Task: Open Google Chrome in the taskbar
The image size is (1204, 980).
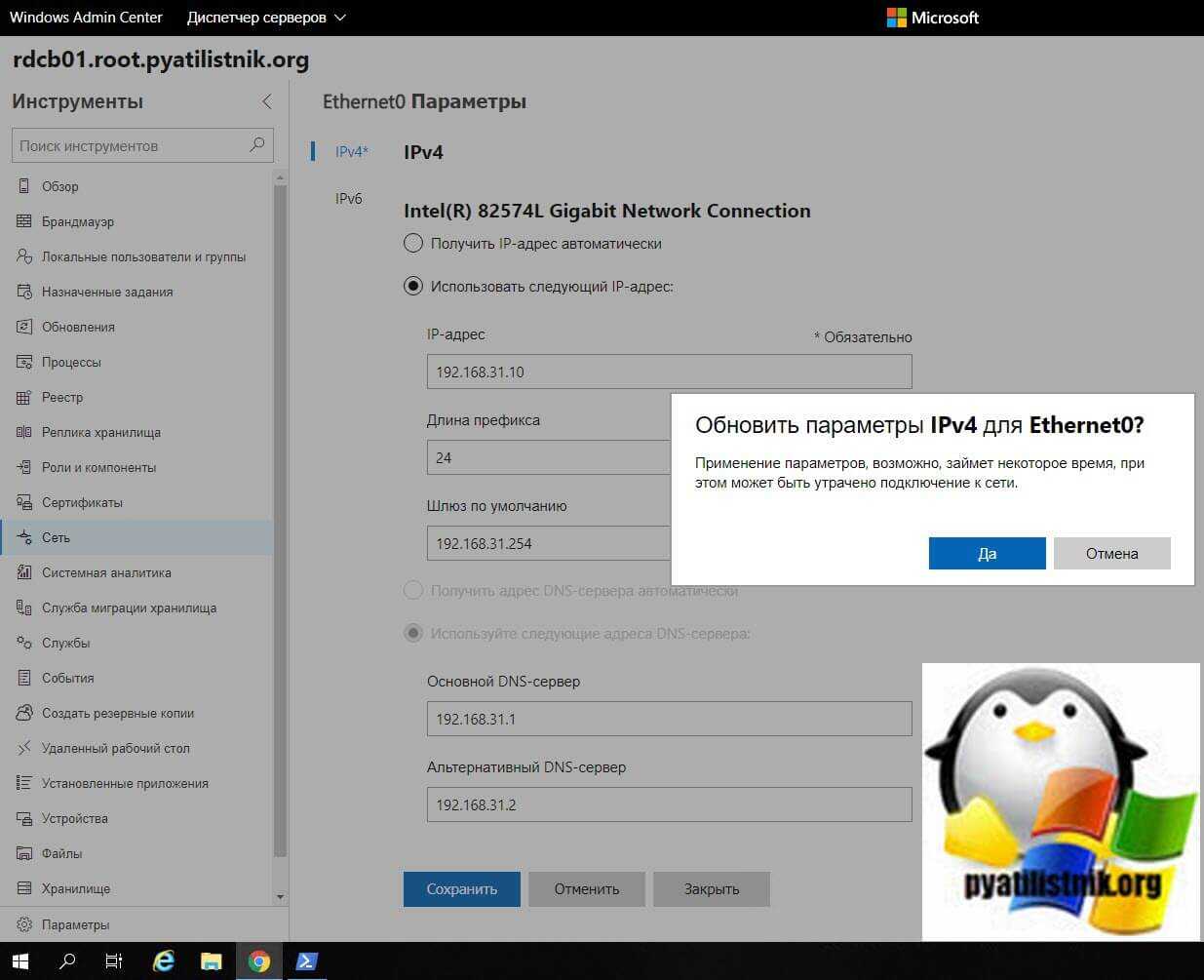Action: (258, 961)
